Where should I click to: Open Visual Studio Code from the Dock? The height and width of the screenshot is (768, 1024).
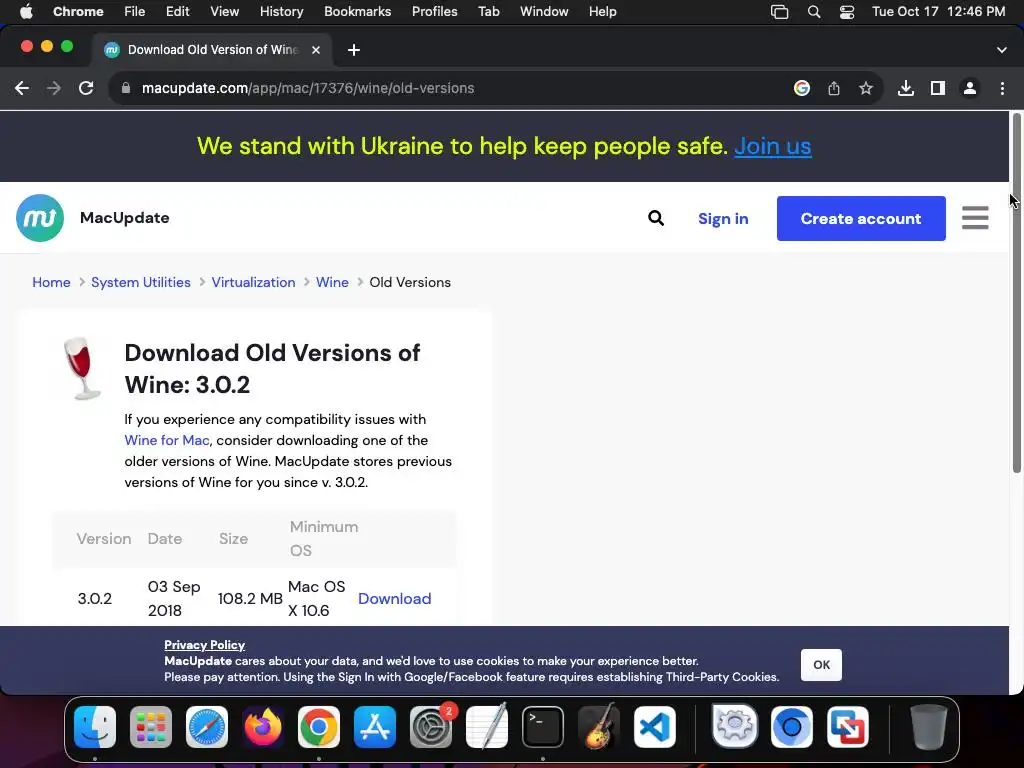click(x=655, y=727)
